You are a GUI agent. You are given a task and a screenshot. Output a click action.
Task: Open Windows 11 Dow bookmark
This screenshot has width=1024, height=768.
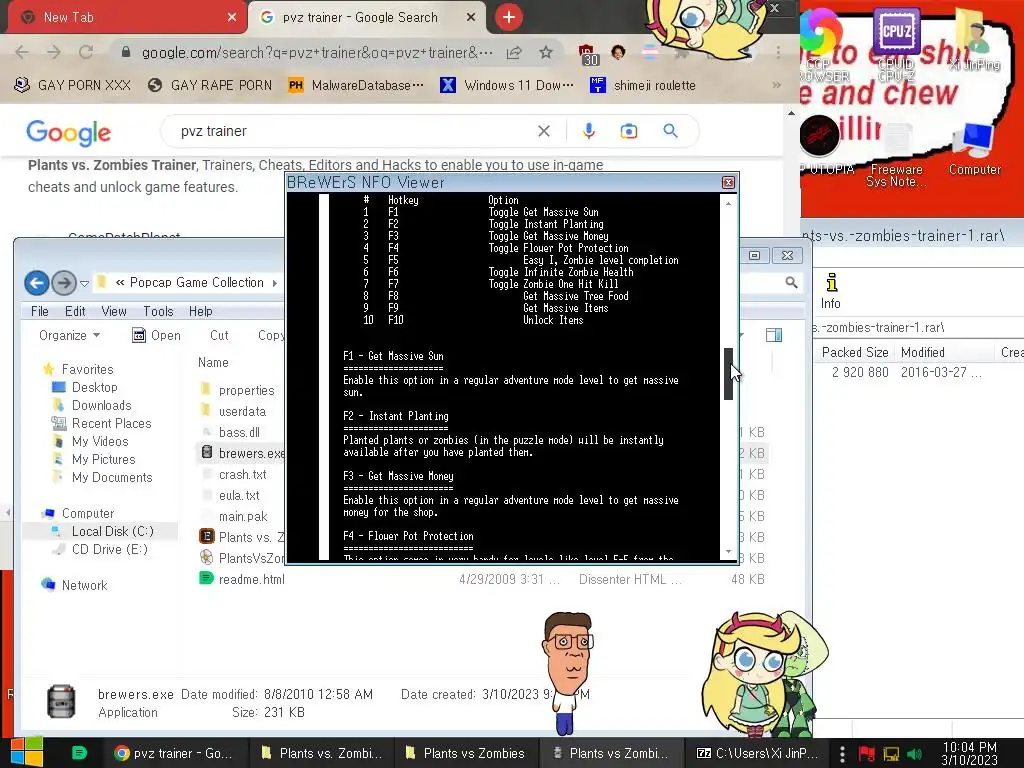tap(507, 85)
